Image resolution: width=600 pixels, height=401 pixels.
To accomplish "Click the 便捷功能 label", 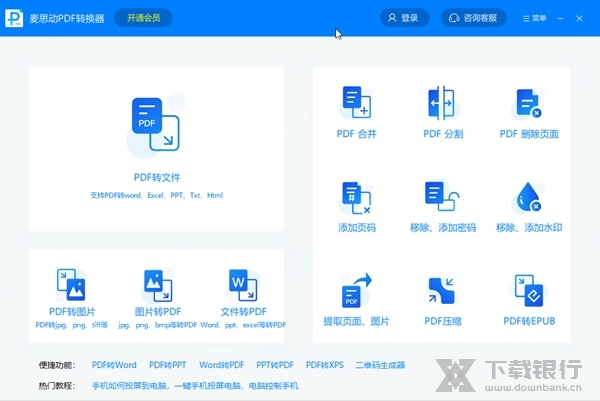I will [x=57, y=365].
